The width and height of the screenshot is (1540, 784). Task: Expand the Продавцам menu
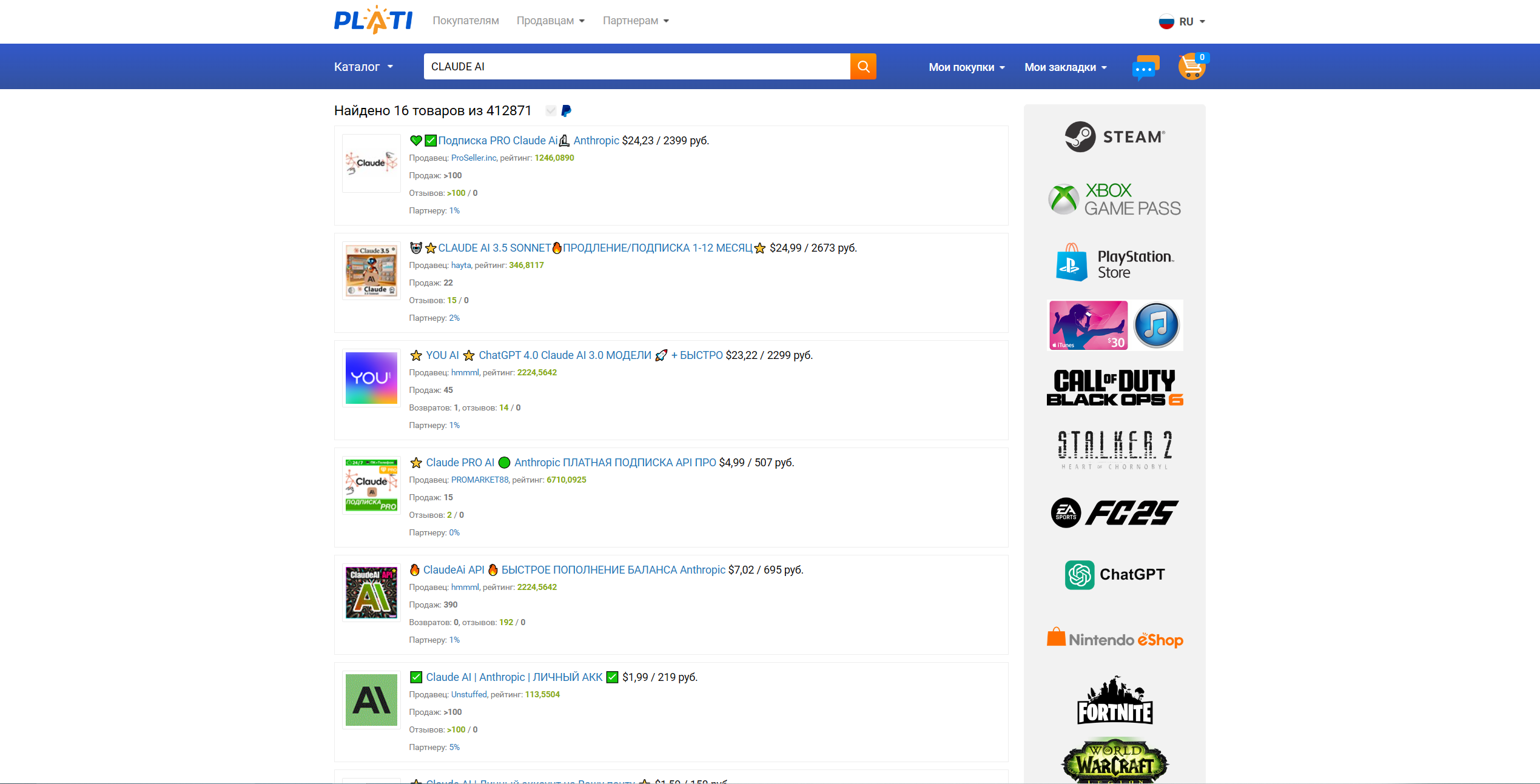tap(551, 21)
